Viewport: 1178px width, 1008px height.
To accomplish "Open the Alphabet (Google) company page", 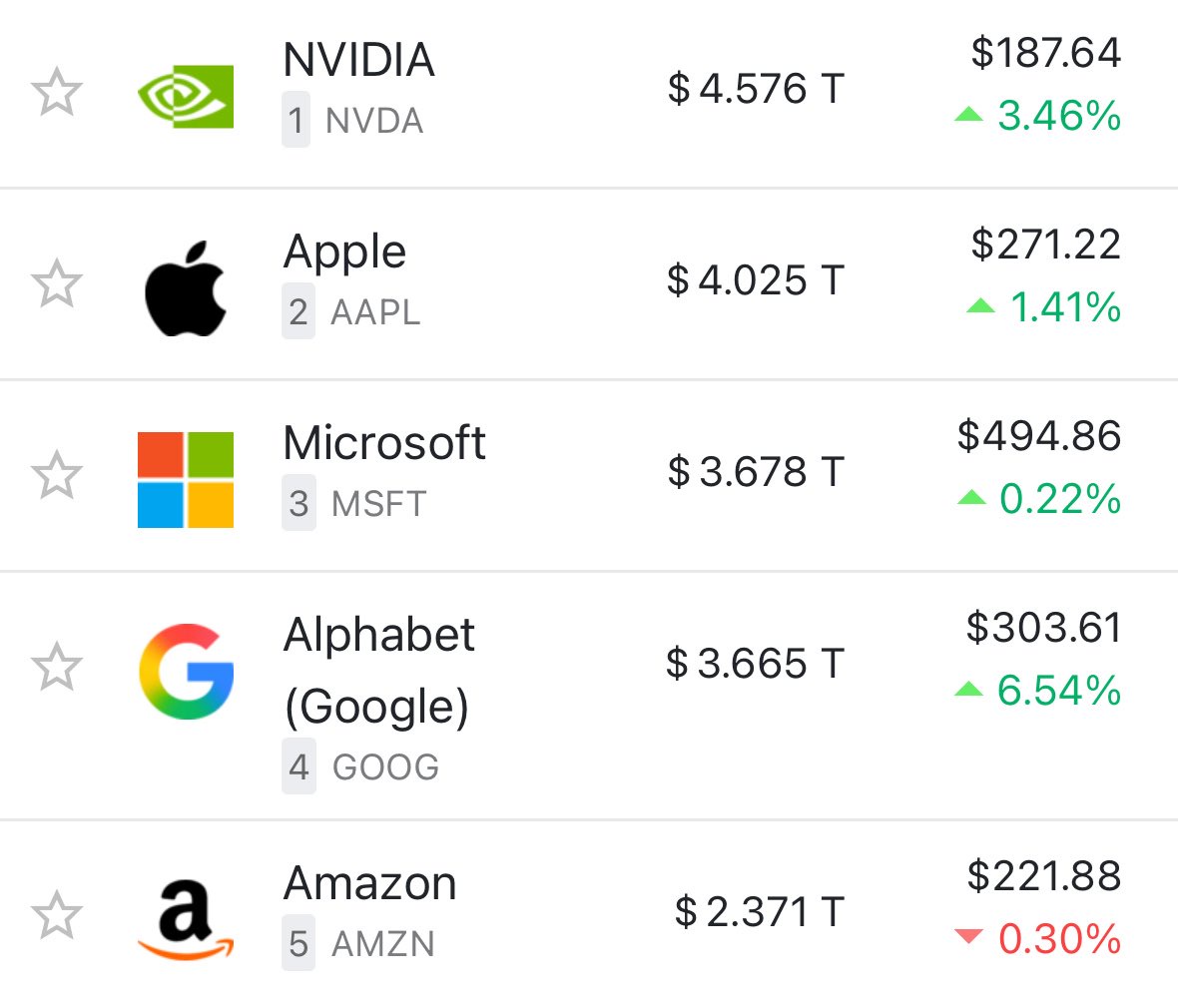I will click(379, 671).
